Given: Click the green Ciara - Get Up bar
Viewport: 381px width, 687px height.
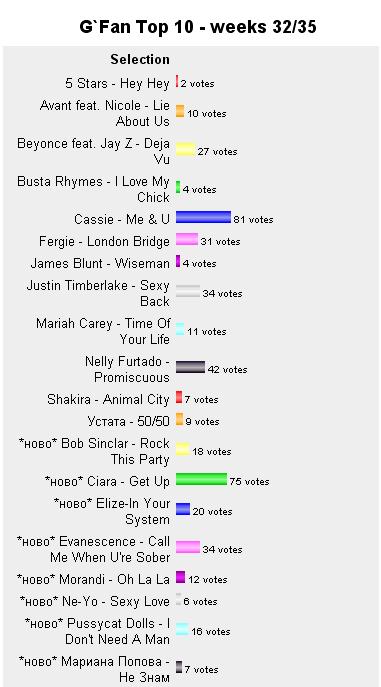Looking at the screenshot, I should coord(201,479).
